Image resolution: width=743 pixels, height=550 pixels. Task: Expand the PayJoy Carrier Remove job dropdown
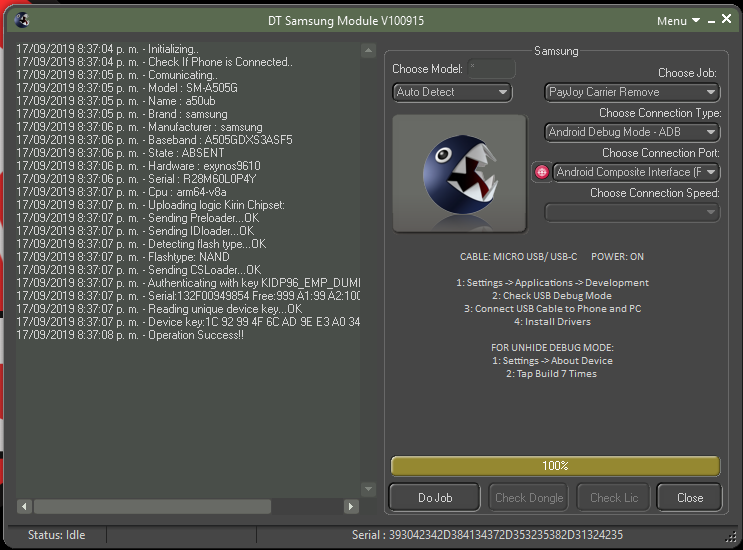(x=632, y=92)
